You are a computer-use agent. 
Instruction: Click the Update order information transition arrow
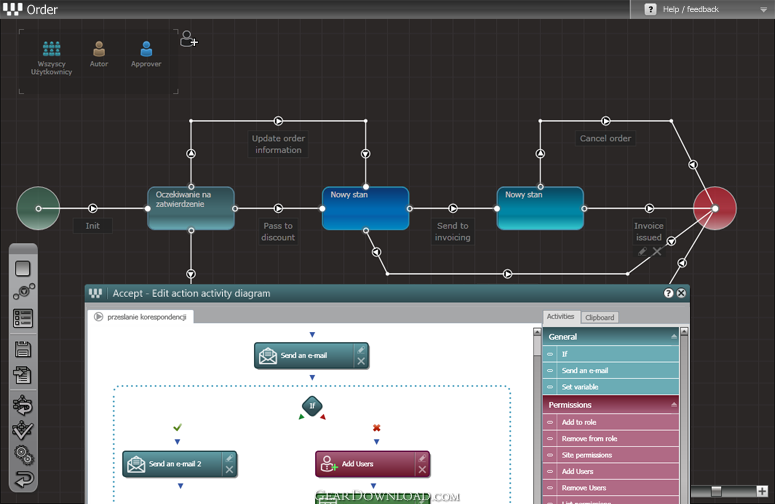[278, 121]
